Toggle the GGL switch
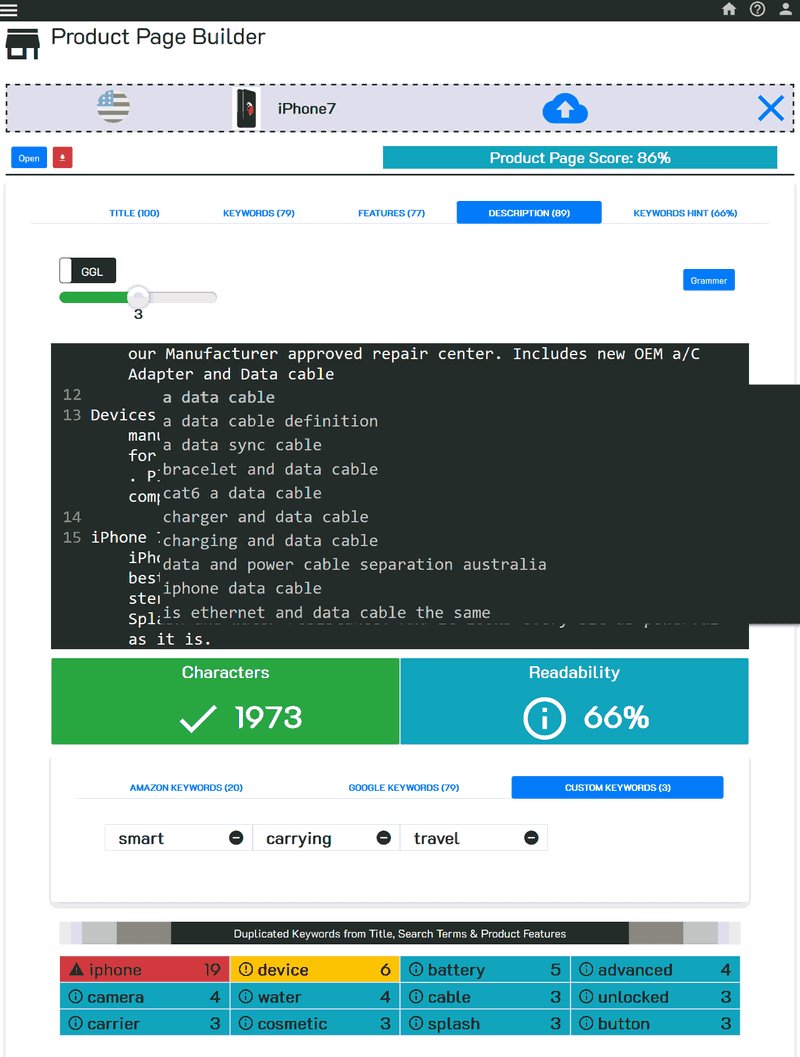The image size is (800, 1057). (87, 270)
